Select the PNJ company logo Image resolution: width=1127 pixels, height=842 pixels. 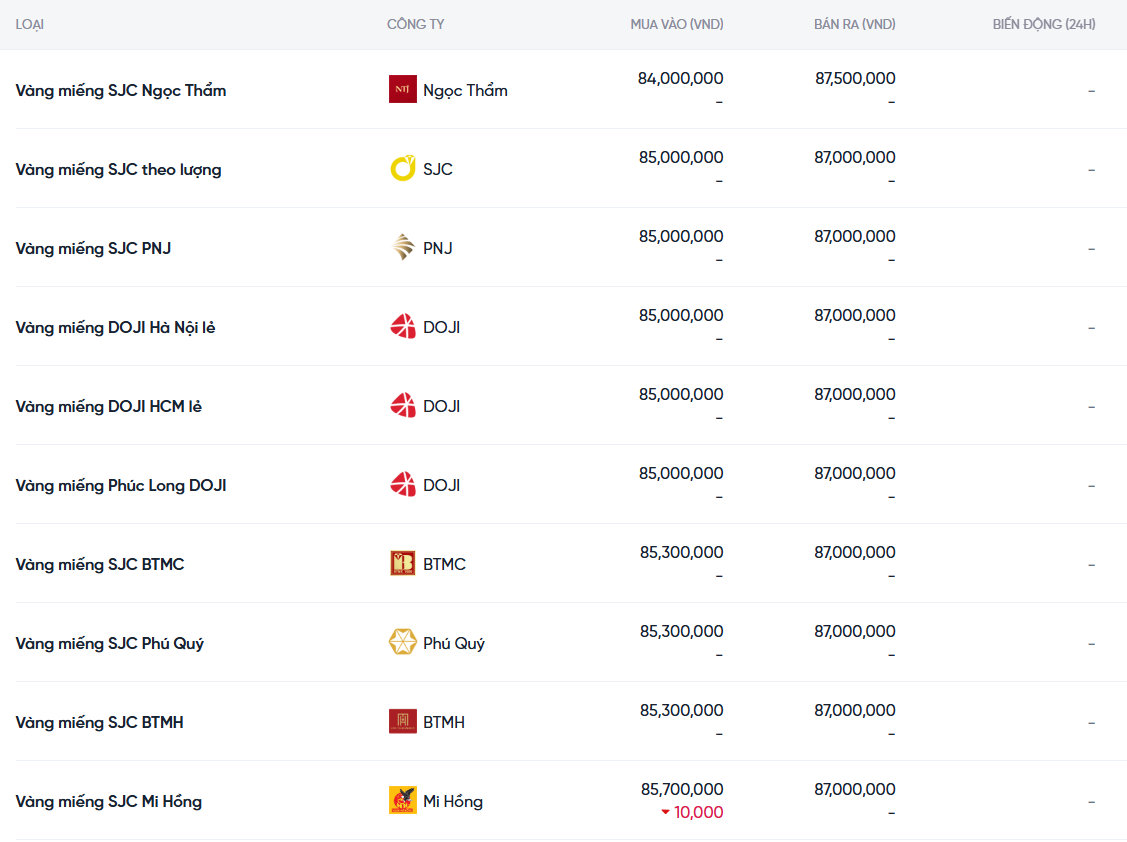pos(402,247)
